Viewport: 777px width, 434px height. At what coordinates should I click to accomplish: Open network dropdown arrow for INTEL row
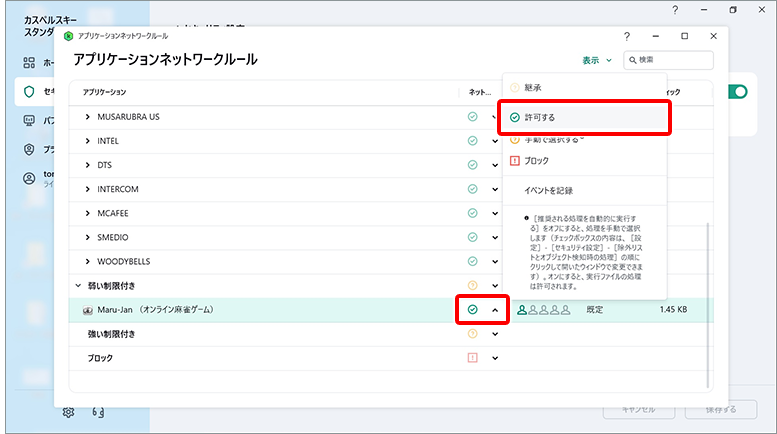[495, 141]
